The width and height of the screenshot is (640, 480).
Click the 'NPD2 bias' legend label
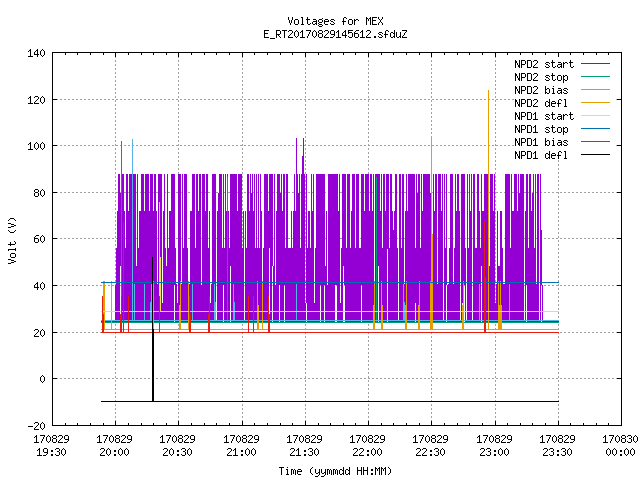click(x=541, y=90)
